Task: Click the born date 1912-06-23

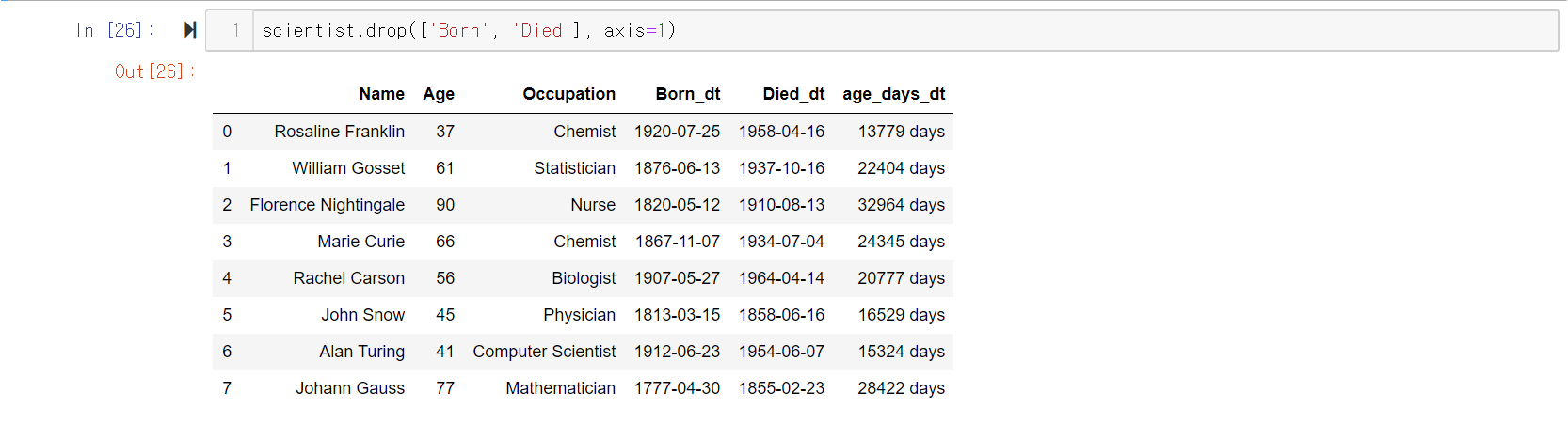Action: click(677, 352)
